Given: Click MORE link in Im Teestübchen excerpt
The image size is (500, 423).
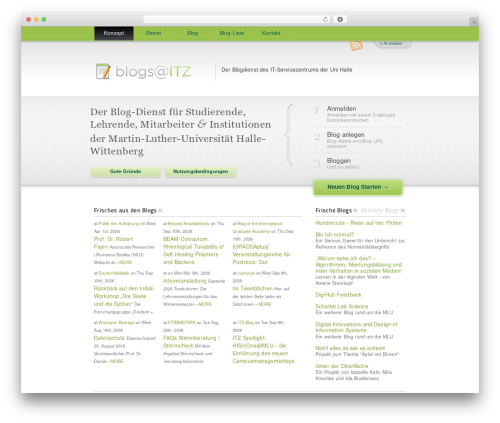Looking at the screenshot, I should coord(264,304).
